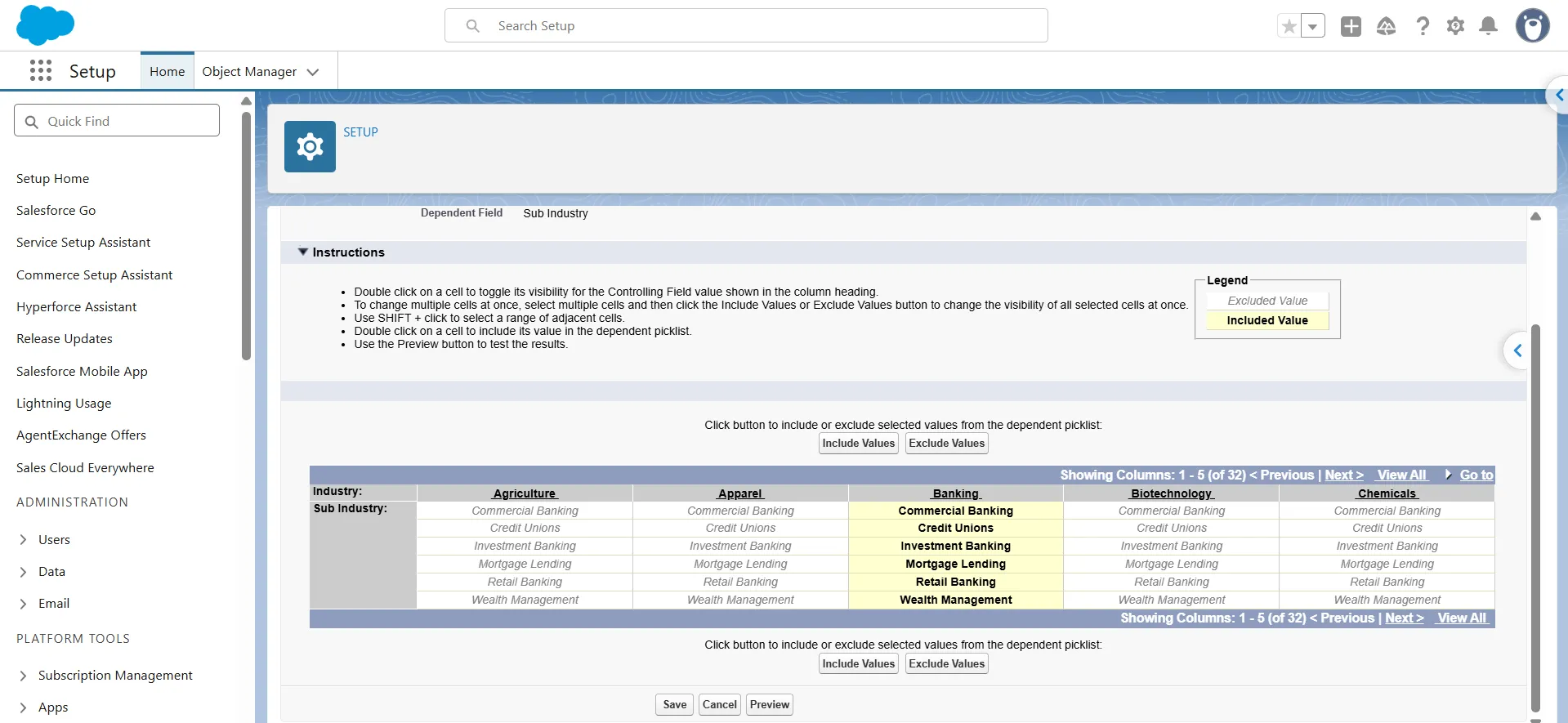Screen dimensions: 1568x723
Task: Open Hyperforce Assistant
Action: click(76, 307)
